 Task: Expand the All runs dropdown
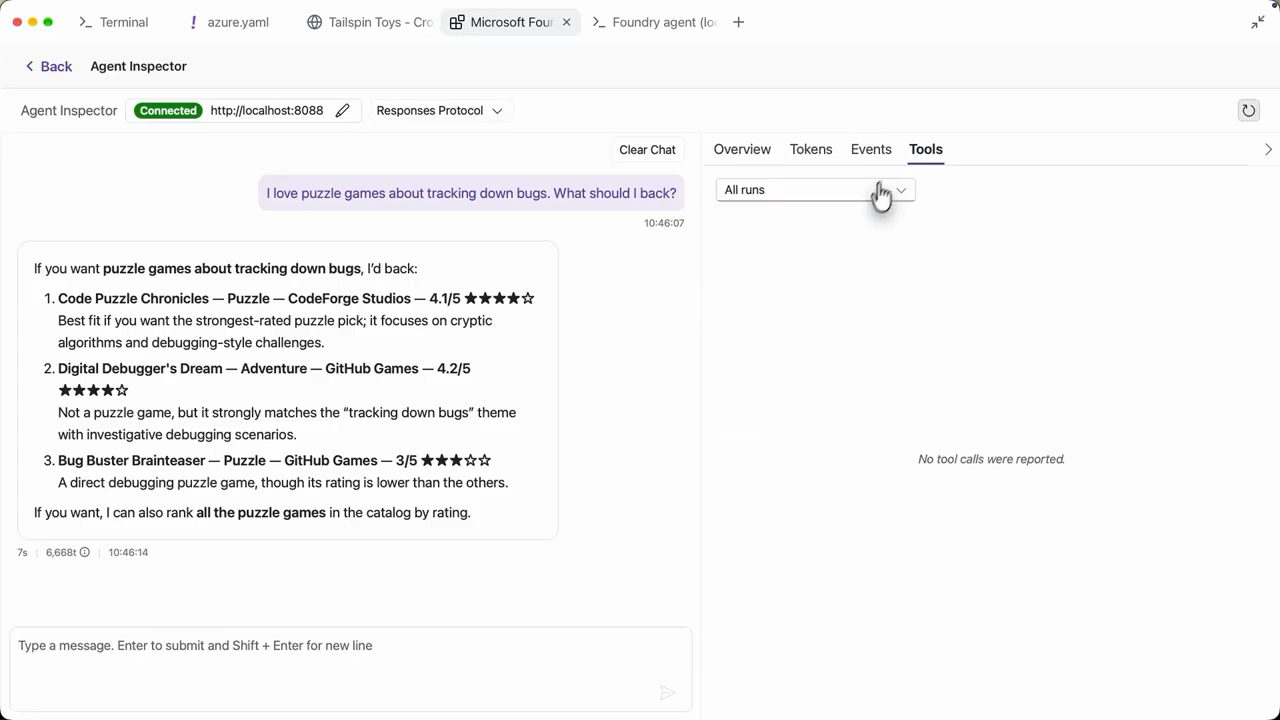pyautogui.click(x=815, y=190)
